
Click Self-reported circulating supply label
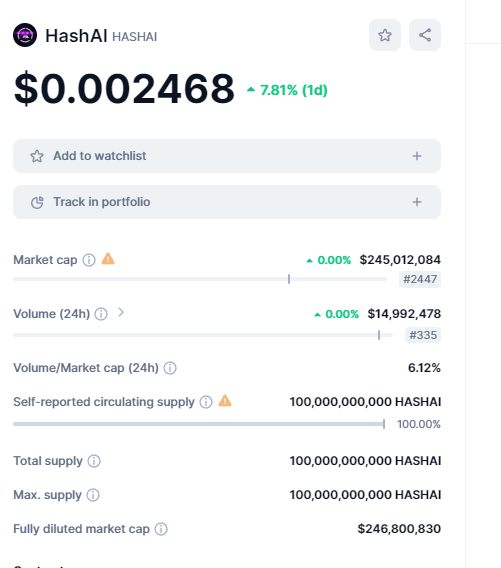coord(104,402)
